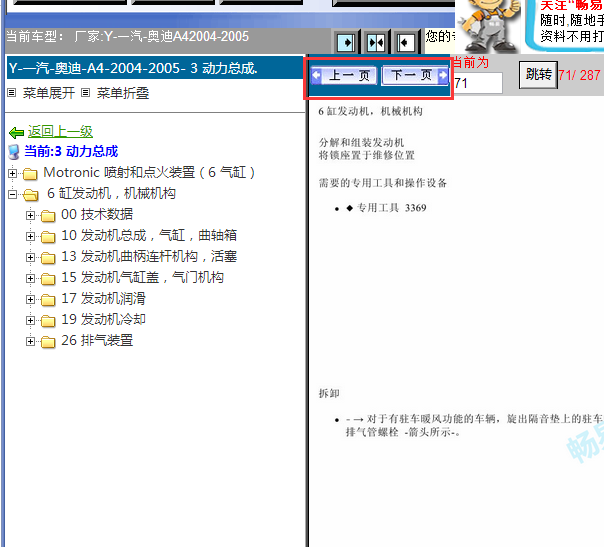Click the page number input field showing 71
Viewport: 604px width, 547px height.
point(478,83)
